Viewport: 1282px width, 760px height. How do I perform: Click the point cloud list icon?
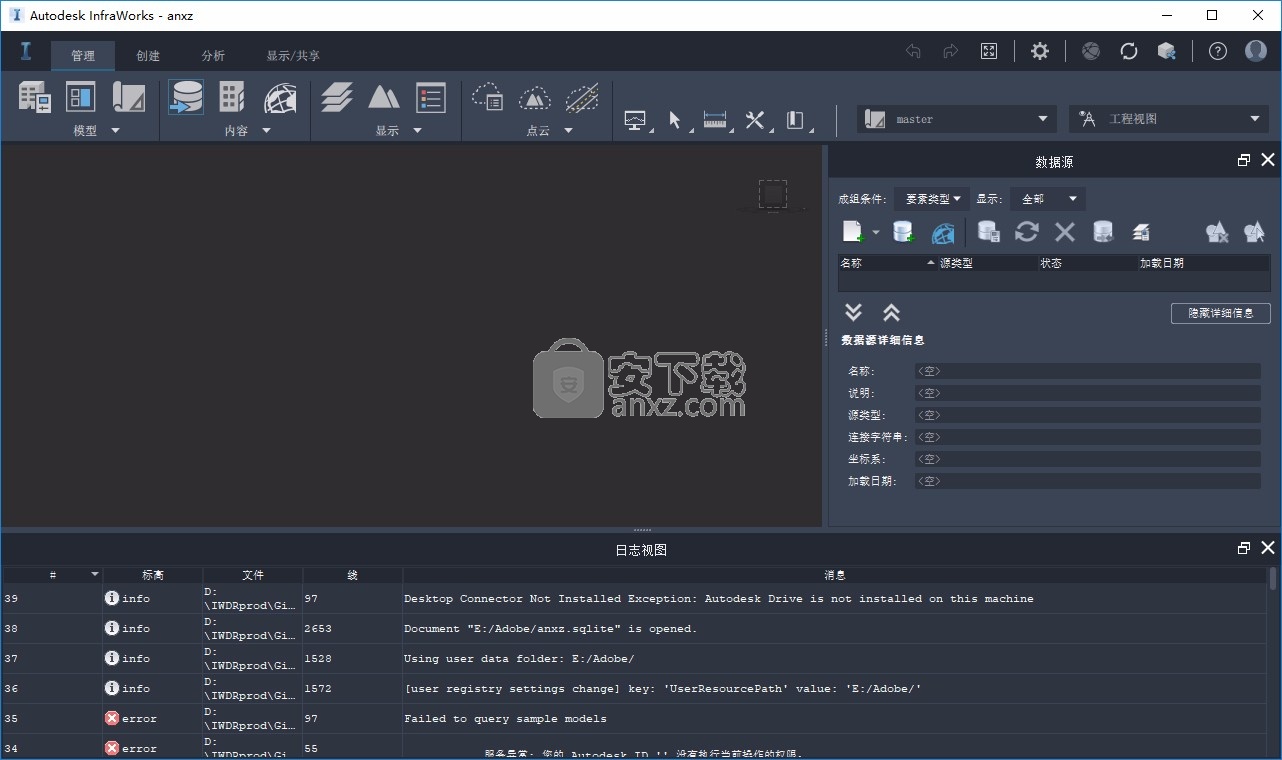point(487,97)
